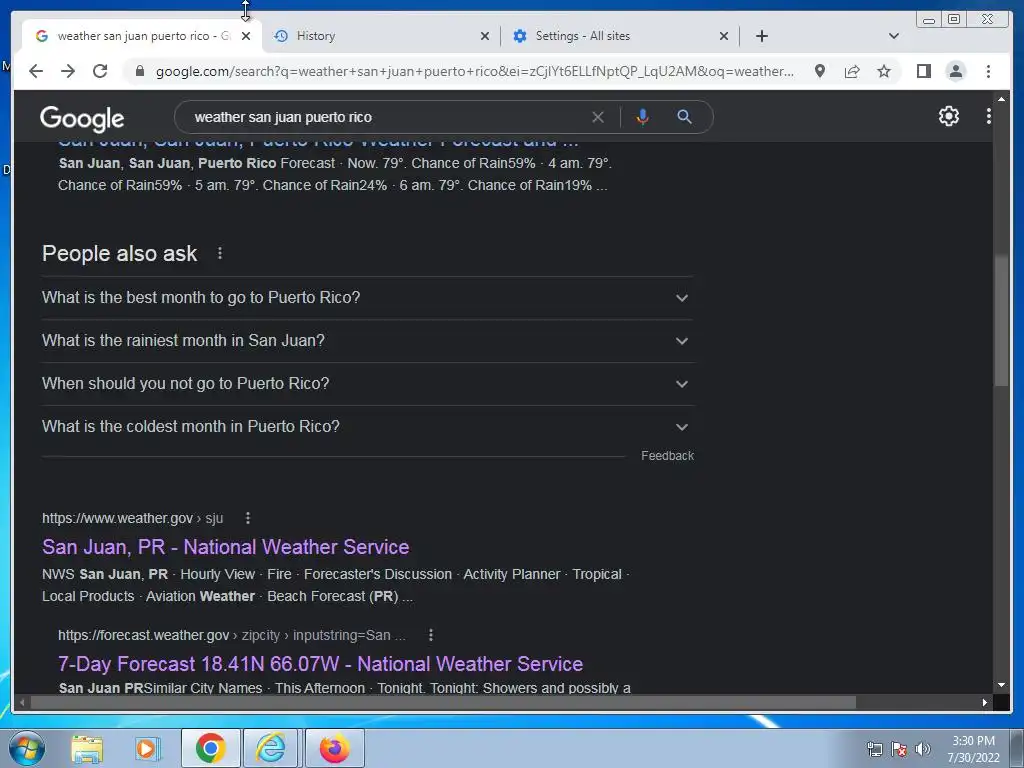The image size is (1024, 768).
Task: Send Feedback on People also ask
Action: (x=667, y=456)
